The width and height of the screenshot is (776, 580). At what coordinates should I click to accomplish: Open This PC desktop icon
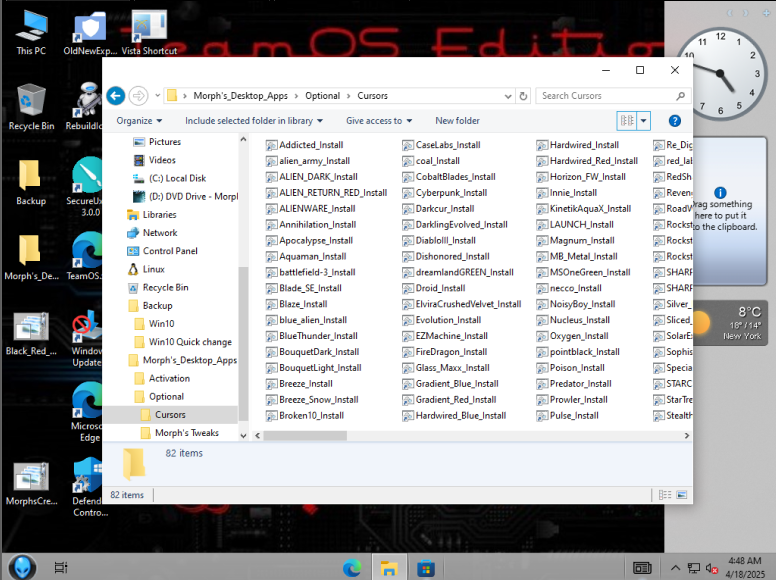(31, 32)
